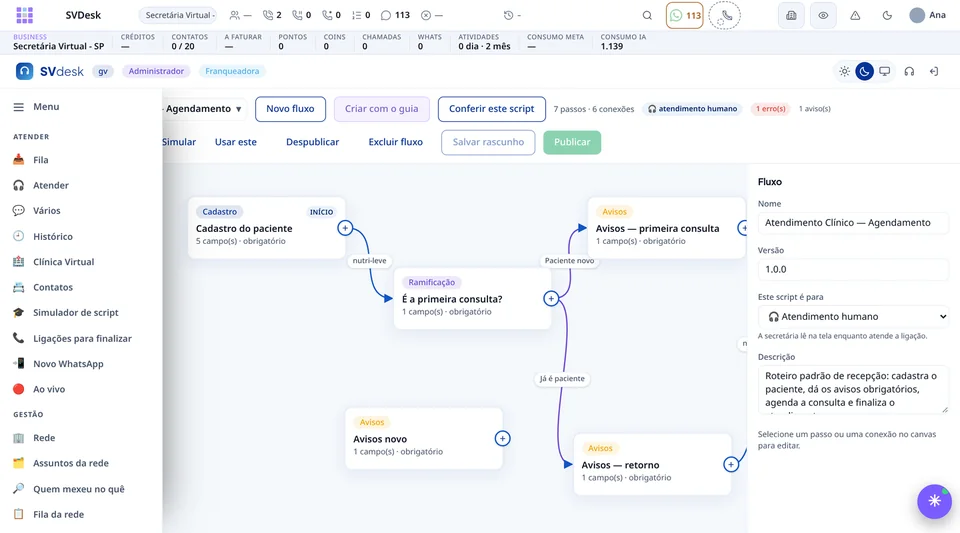This screenshot has width=960, height=533.
Task: Click the dashed-circle phone dialer icon
Action: coord(724,15)
